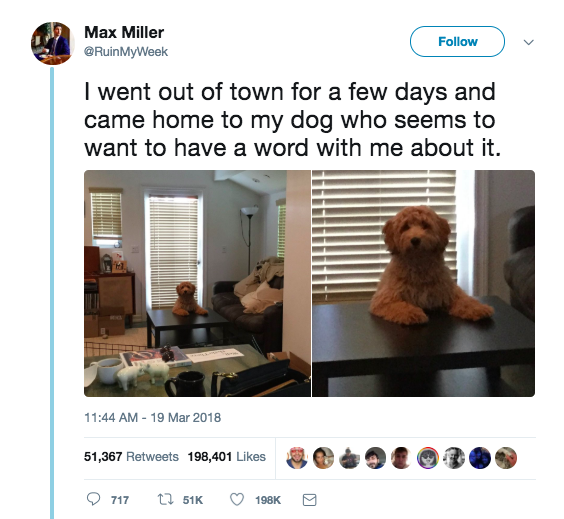Image resolution: width=564 pixels, height=519 pixels.
Task: Click the rainbow-ringed liker avatar
Action: [x=428, y=458]
